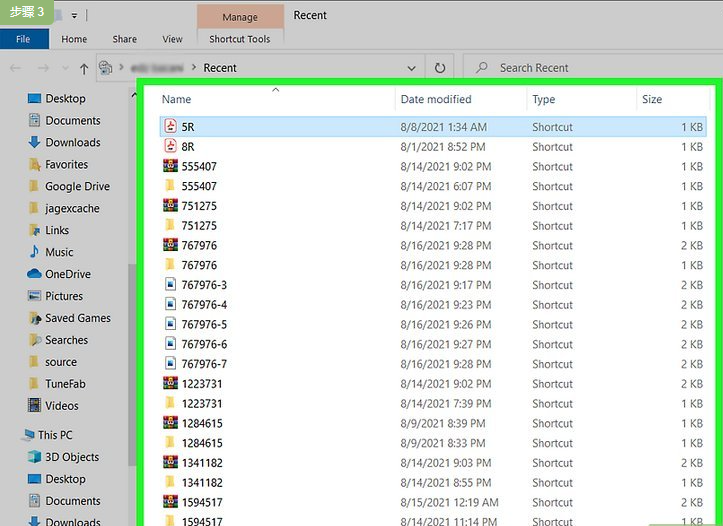
Task: Select the 751275 WinRAR archive icon
Action: [171, 205]
